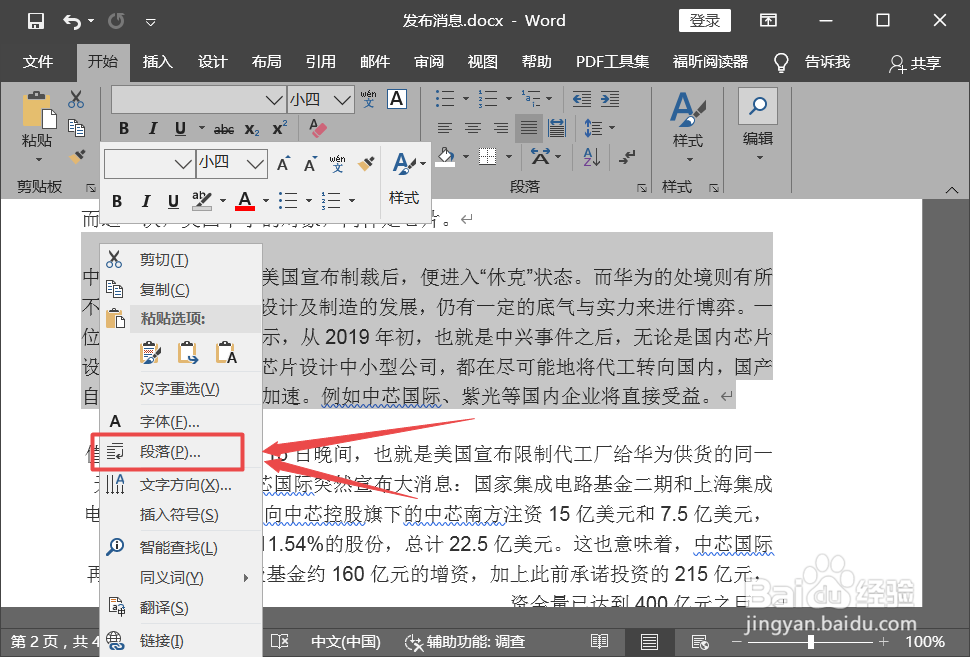Click the 共享 share button
This screenshot has height=657, width=970.
coord(915,63)
